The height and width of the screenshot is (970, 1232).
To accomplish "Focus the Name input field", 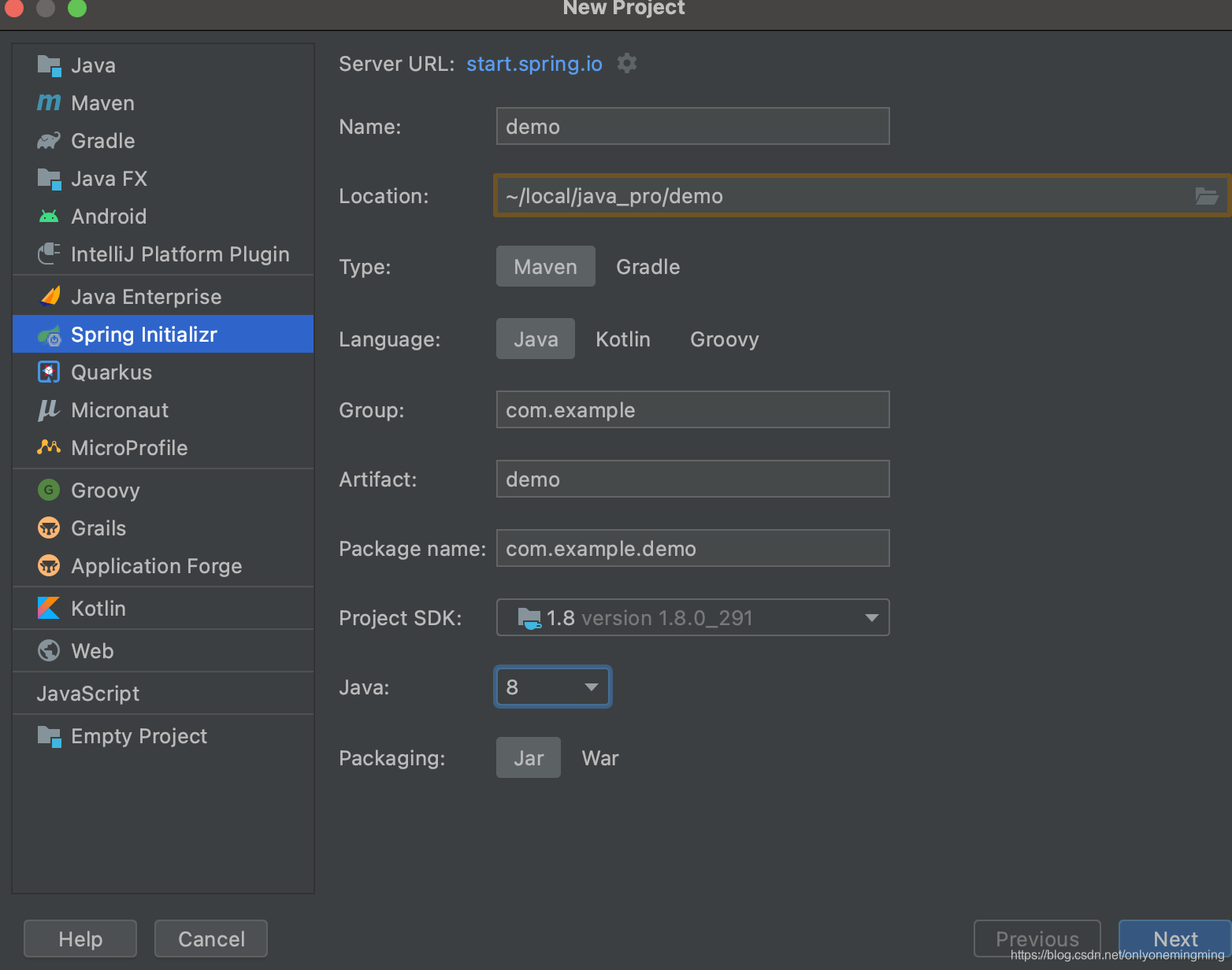I will (x=693, y=126).
